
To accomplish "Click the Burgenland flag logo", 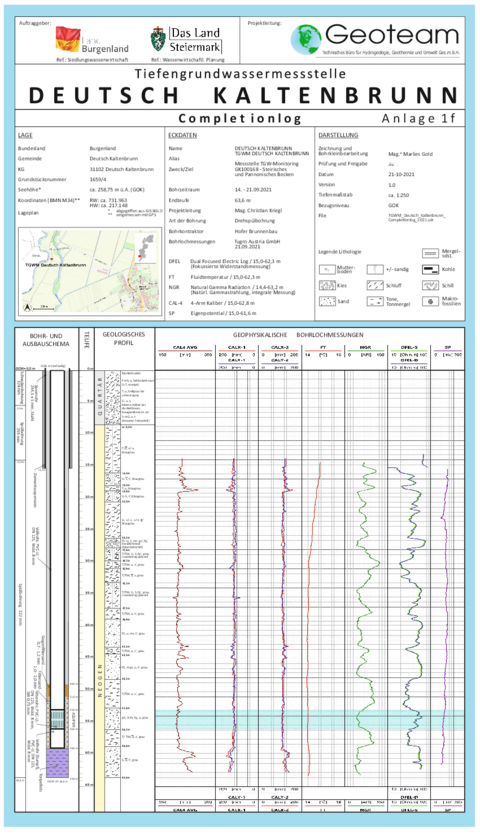I will (x=68, y=40).
